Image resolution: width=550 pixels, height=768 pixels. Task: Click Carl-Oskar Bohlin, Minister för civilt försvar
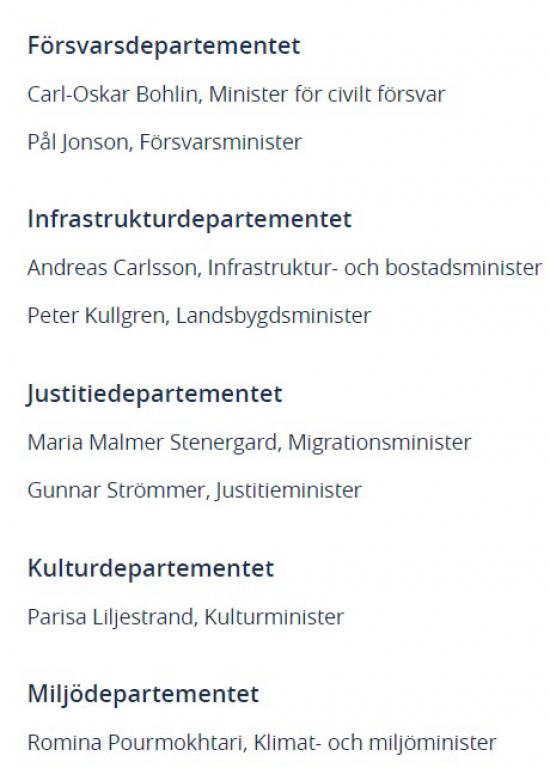click(x=236, y=94)
